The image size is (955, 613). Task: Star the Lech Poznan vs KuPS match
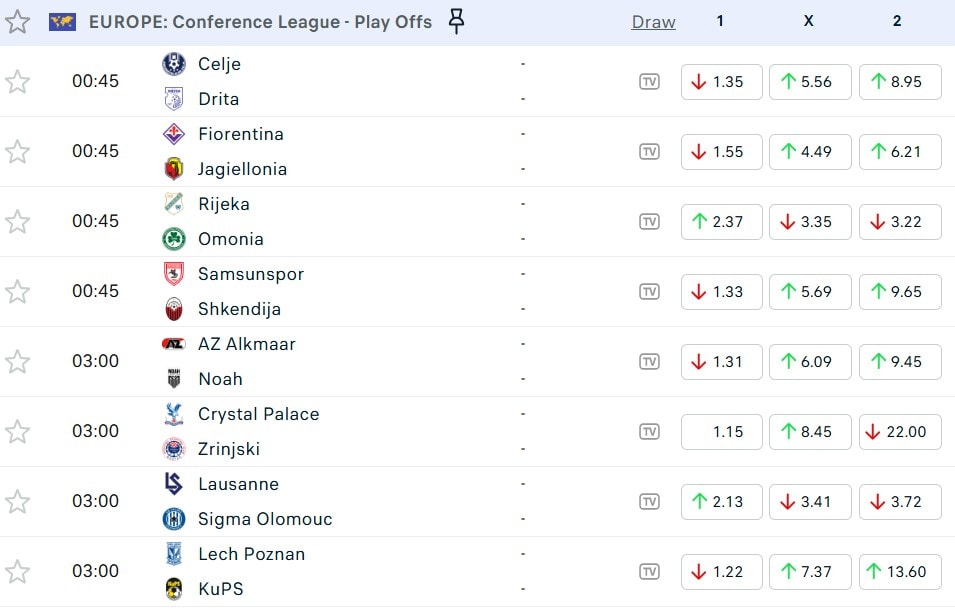tap(17, 572)
